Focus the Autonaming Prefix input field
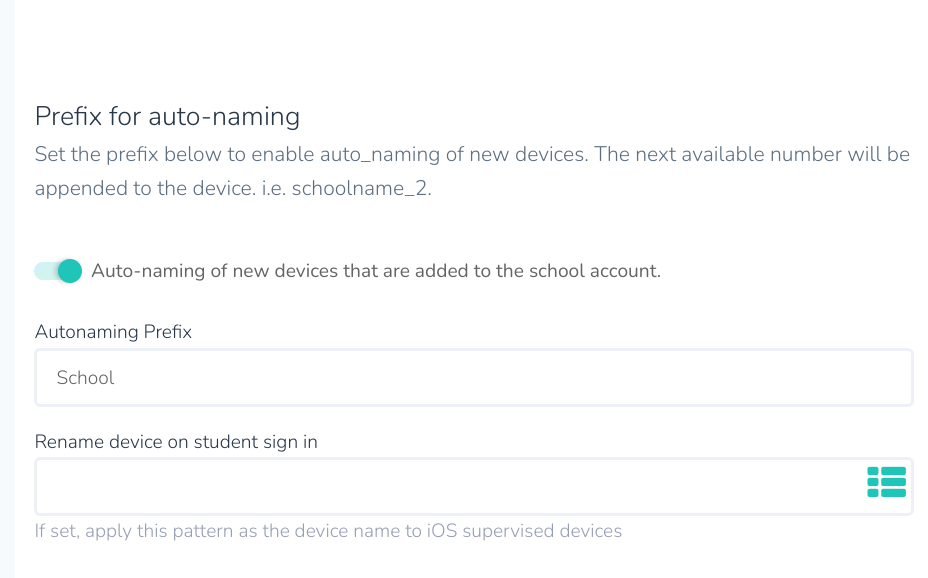 (473, 377)
